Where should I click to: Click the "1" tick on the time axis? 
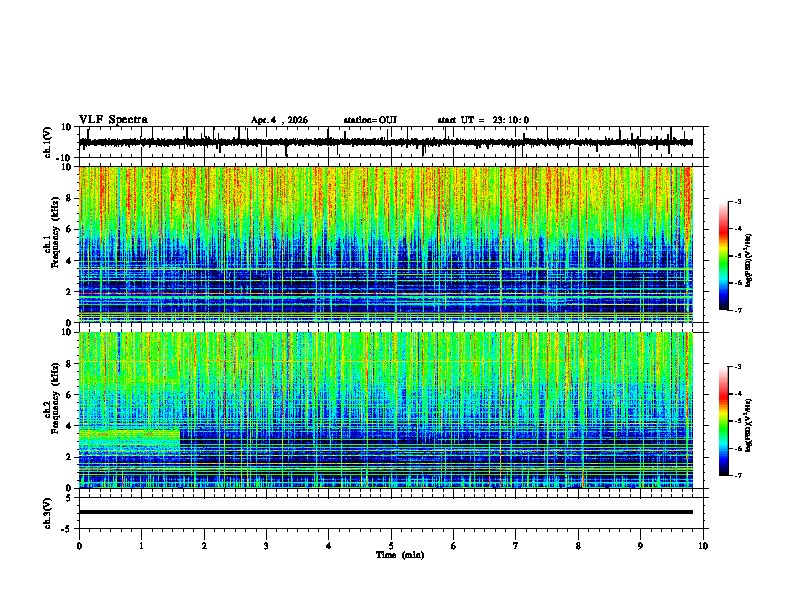pos(141,546)
